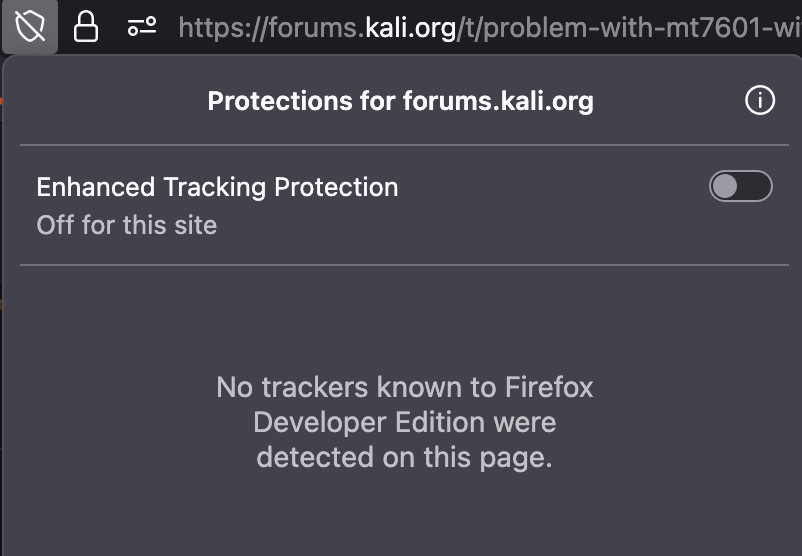The image size is (802, 556).
Task: Open site security info via padlock icon
Action: (85, 27)
